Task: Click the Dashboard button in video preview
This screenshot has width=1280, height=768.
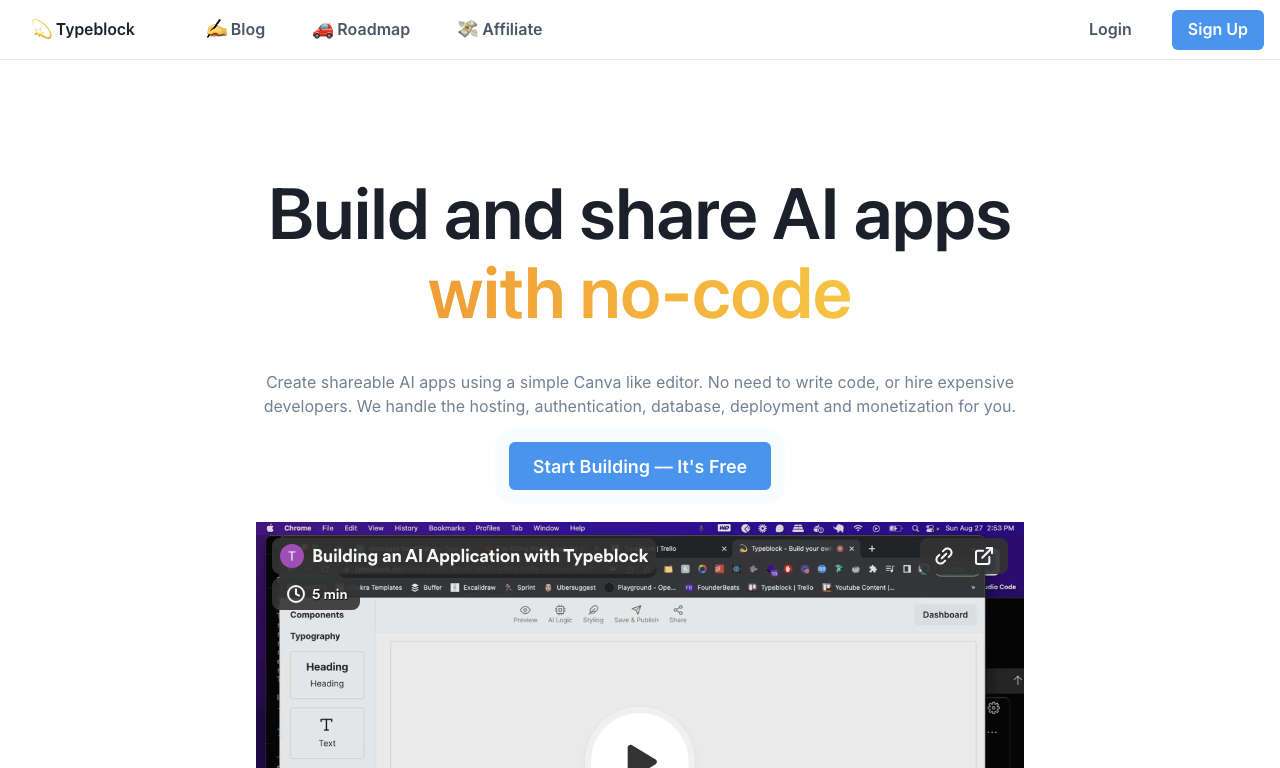Action: click(945, 614)
